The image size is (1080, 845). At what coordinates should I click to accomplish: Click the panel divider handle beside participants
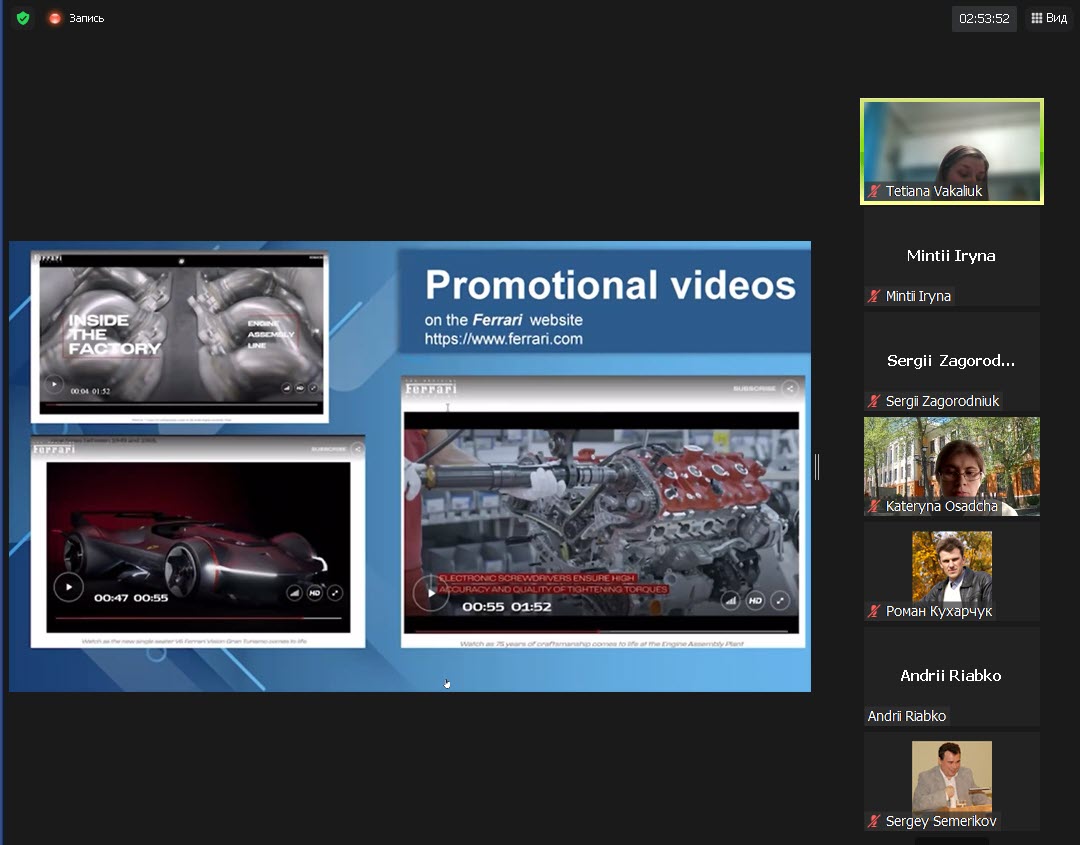pos(817,467)
